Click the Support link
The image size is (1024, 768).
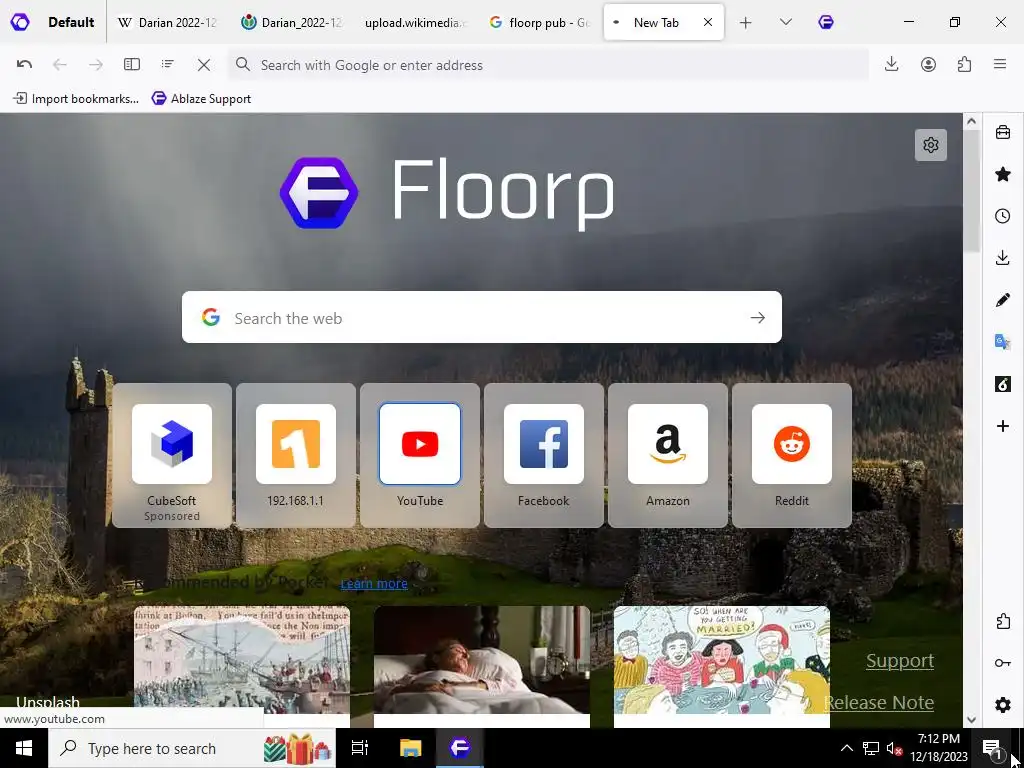pyautogui.click(x=900, y=660)
